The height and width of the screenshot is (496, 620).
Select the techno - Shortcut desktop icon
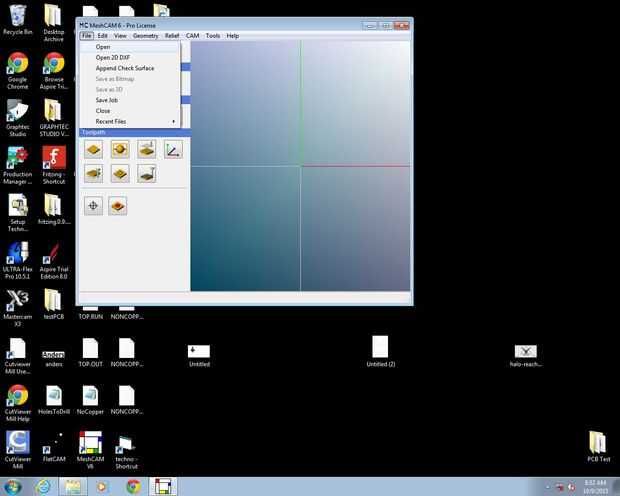point(127,451)
